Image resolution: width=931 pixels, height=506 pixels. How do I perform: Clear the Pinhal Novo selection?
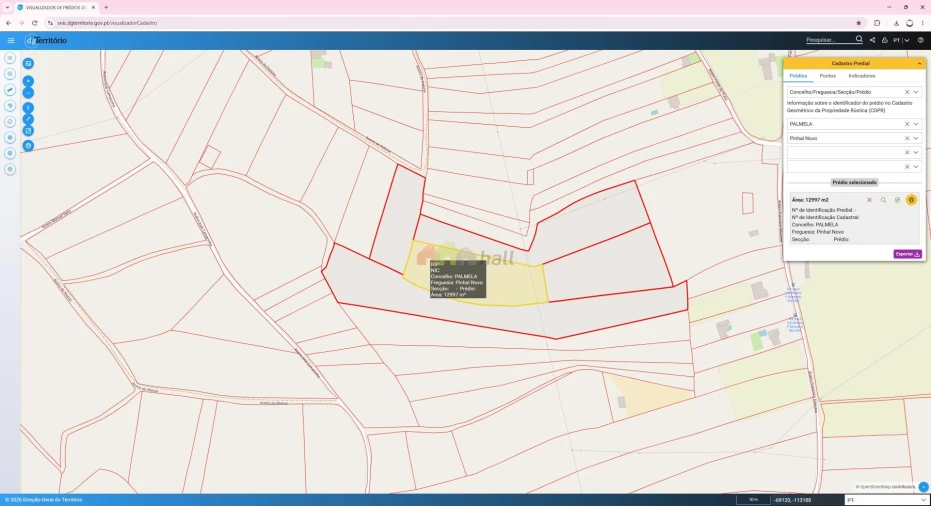click(x=907, y=138)
